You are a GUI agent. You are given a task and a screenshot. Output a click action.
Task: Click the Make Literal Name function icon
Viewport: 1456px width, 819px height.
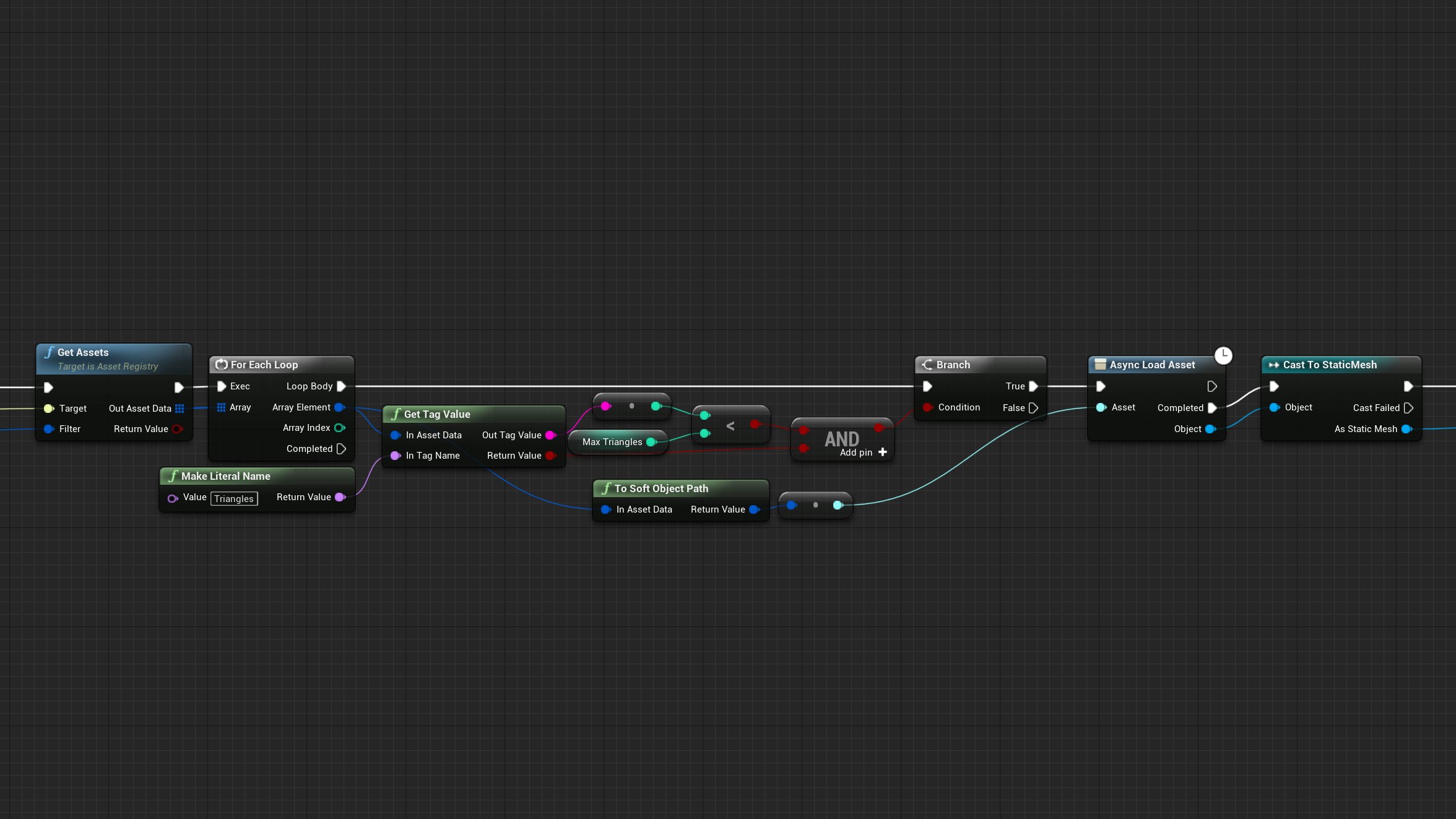[173, 476]
